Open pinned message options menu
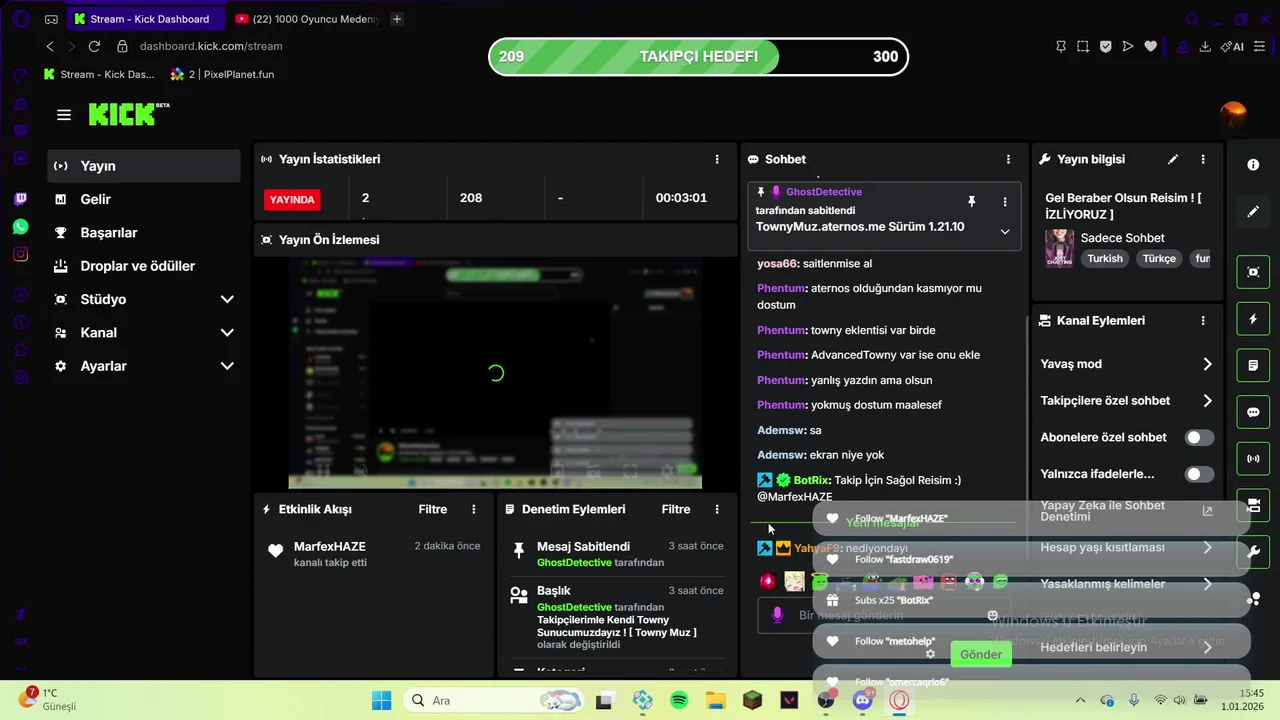The image size is (1280, 720). 1005,201
